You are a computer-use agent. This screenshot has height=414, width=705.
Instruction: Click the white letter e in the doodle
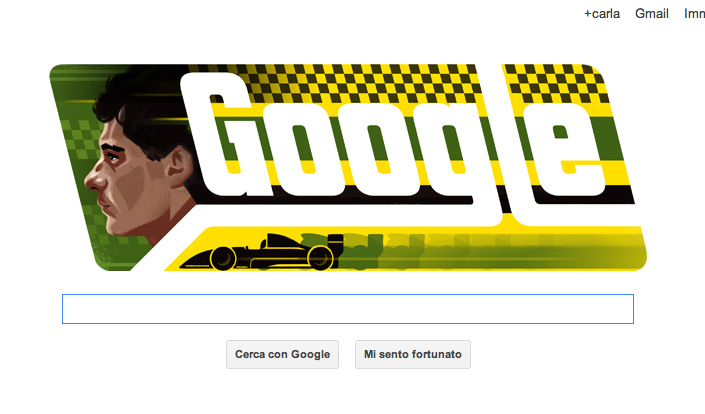click(x=567, y=151)
